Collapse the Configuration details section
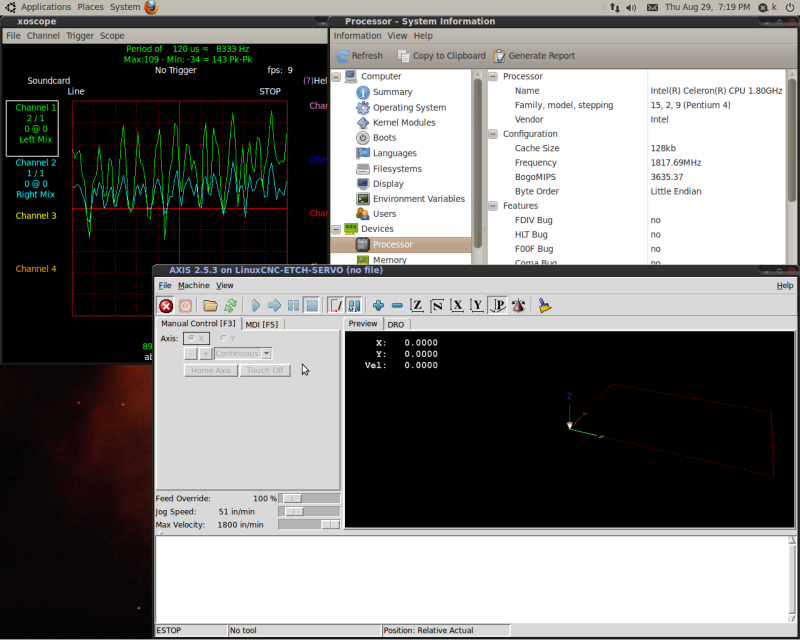 [493, 134]
